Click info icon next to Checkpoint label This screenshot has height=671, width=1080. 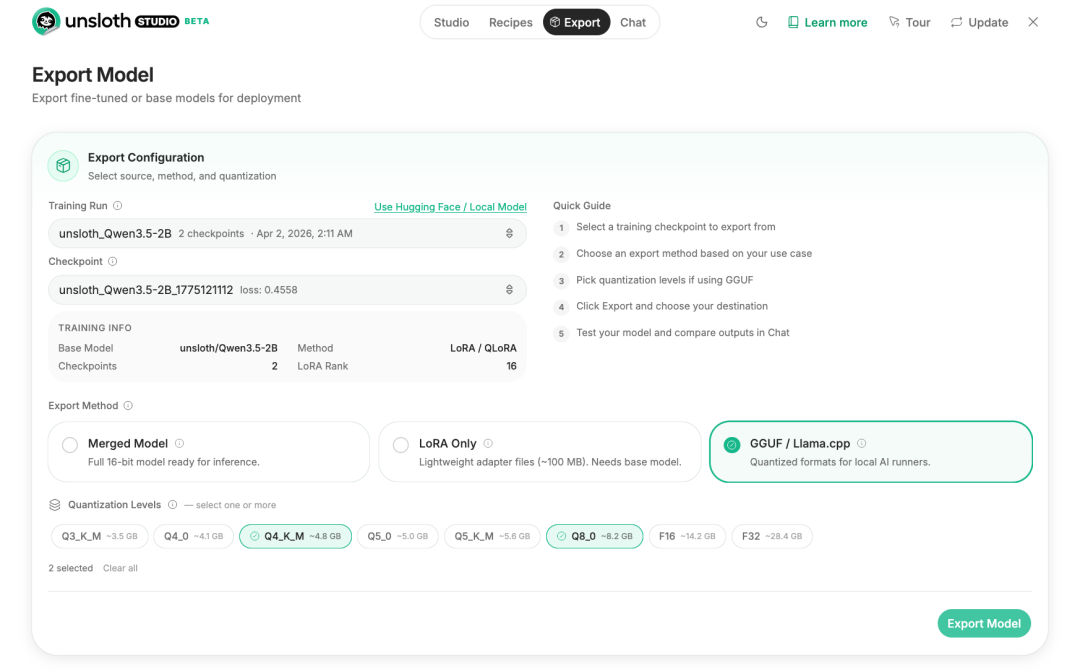(113, 261)
